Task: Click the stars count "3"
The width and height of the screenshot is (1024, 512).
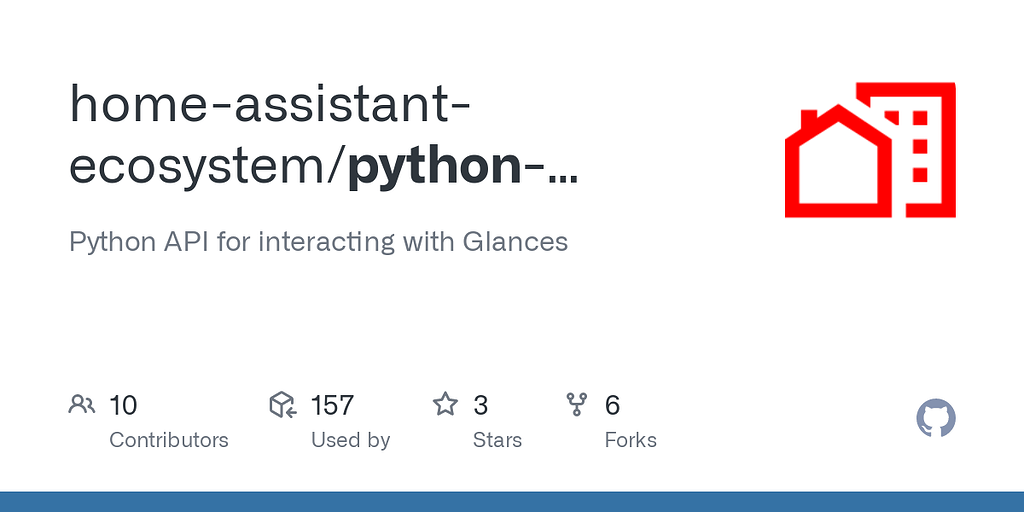Action: (x=481, y=405)
